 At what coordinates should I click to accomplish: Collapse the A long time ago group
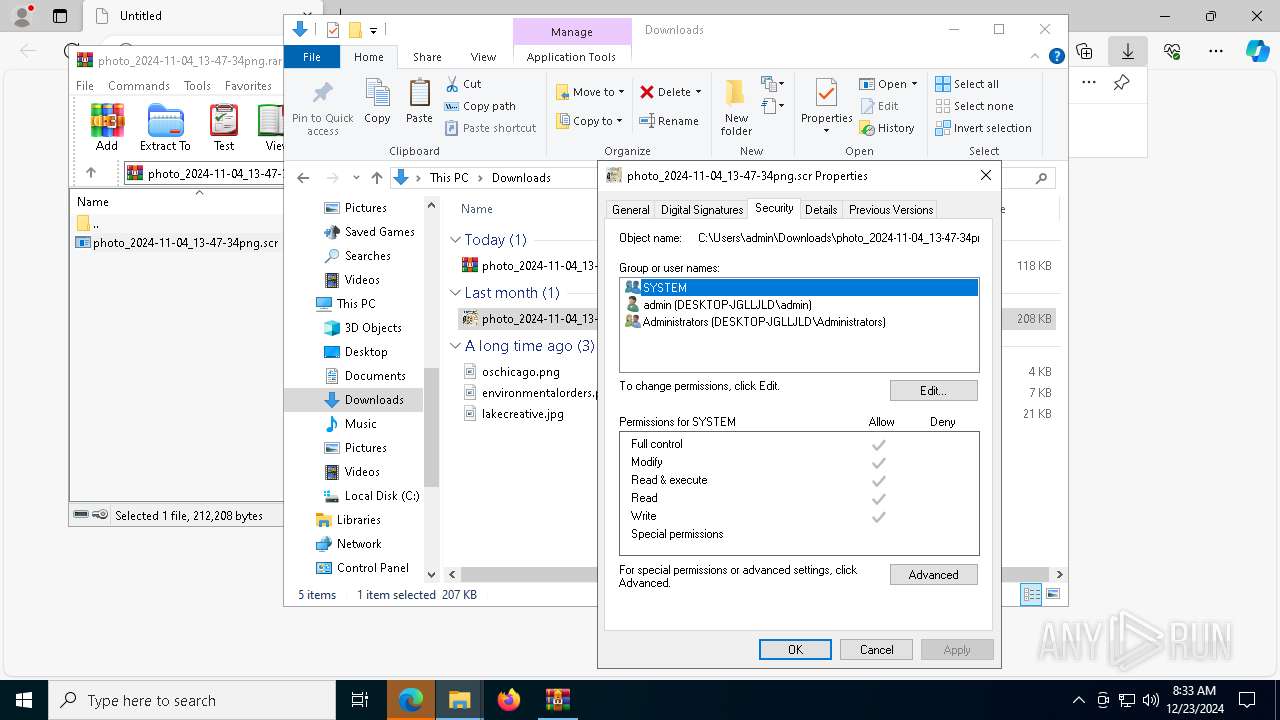(x=456, y=346)
